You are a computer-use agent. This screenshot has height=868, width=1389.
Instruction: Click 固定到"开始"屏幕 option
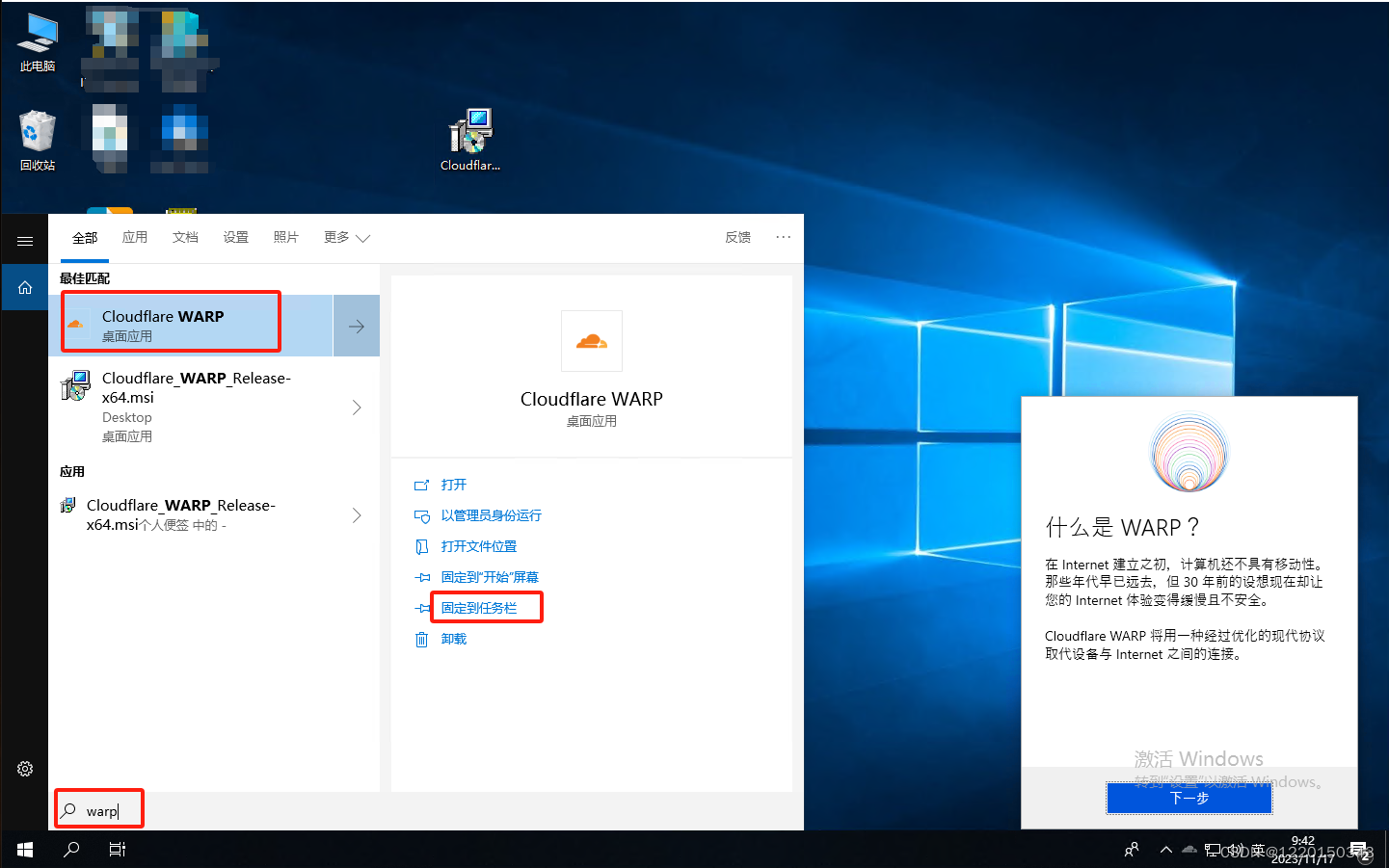490,577
